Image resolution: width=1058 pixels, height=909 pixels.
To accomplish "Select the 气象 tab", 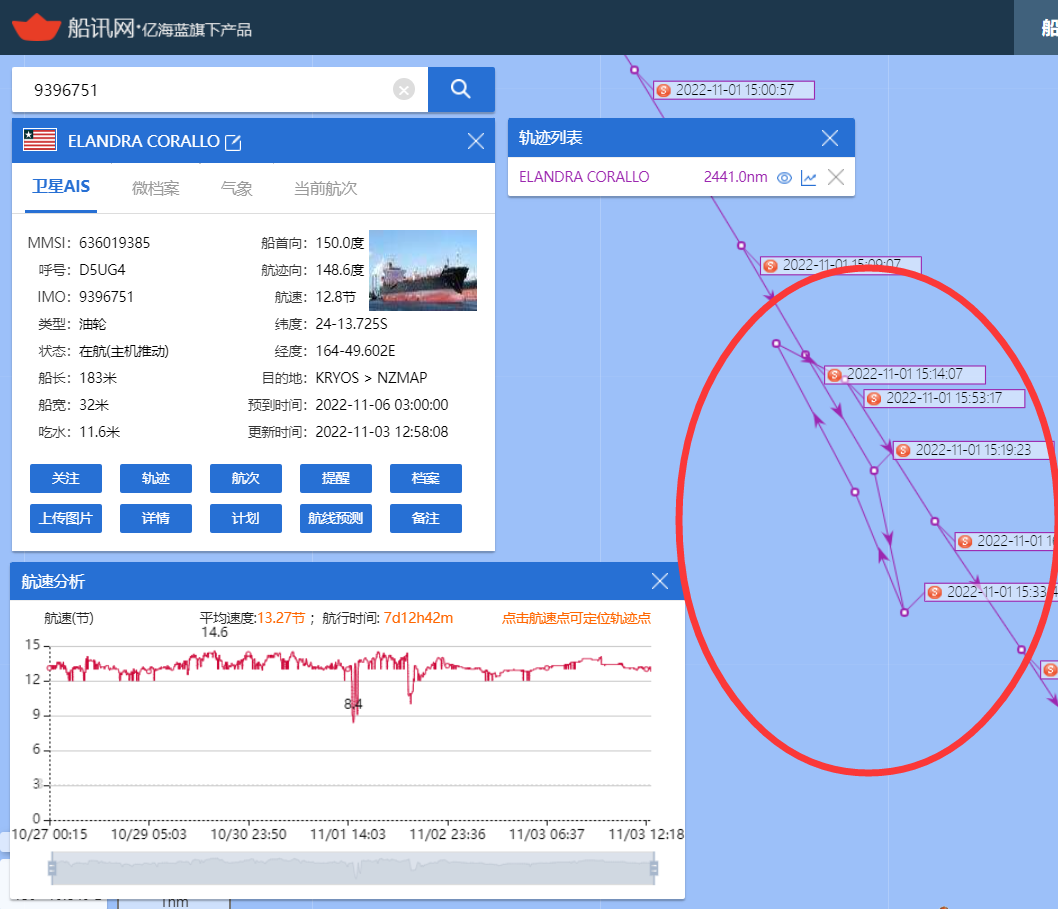I will pos(237,188).
